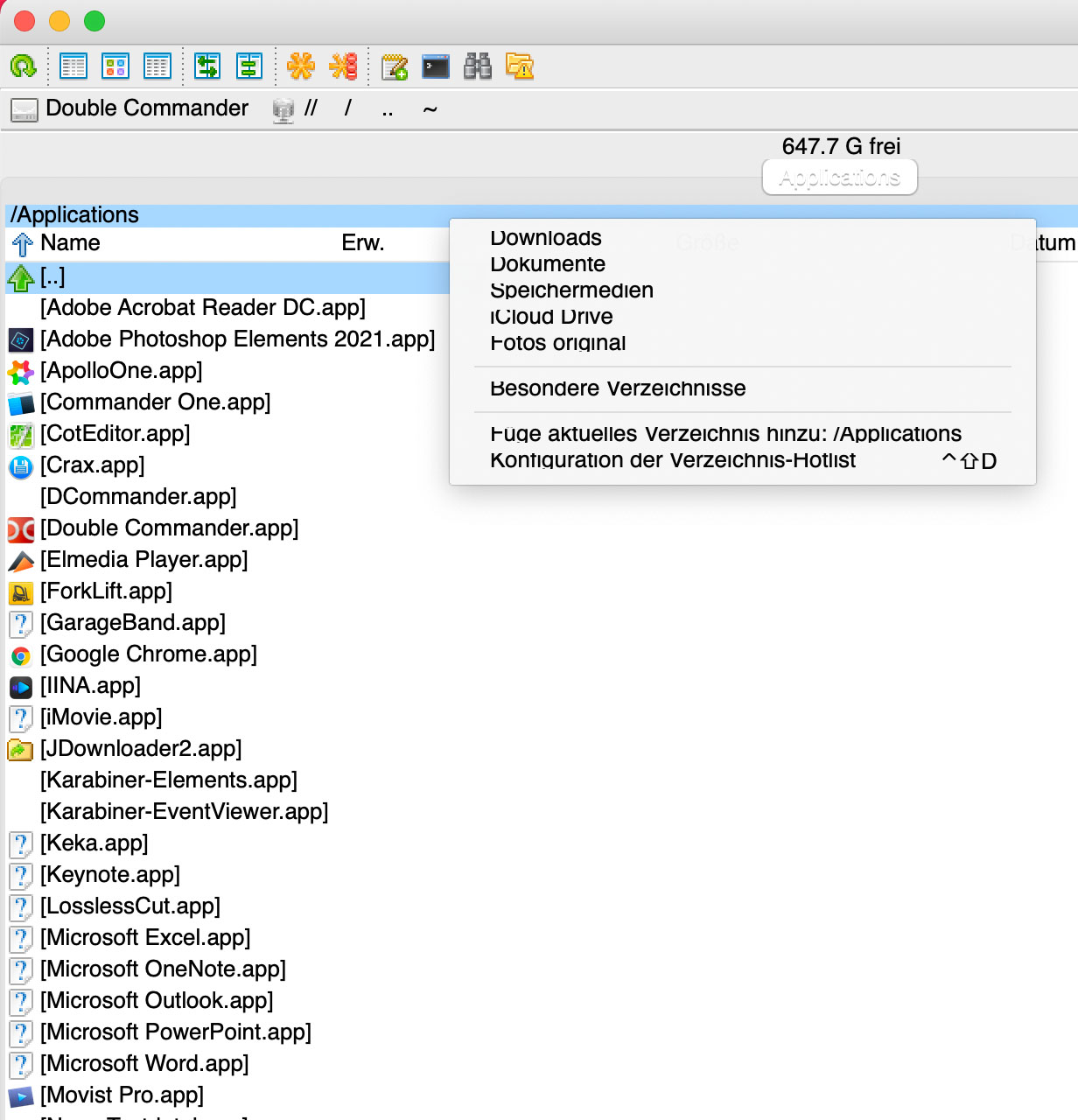The width and height of the screenshot is (1078, 1120).
Task: Click the target equals source panel icon
Action: [x=249, y=66]
